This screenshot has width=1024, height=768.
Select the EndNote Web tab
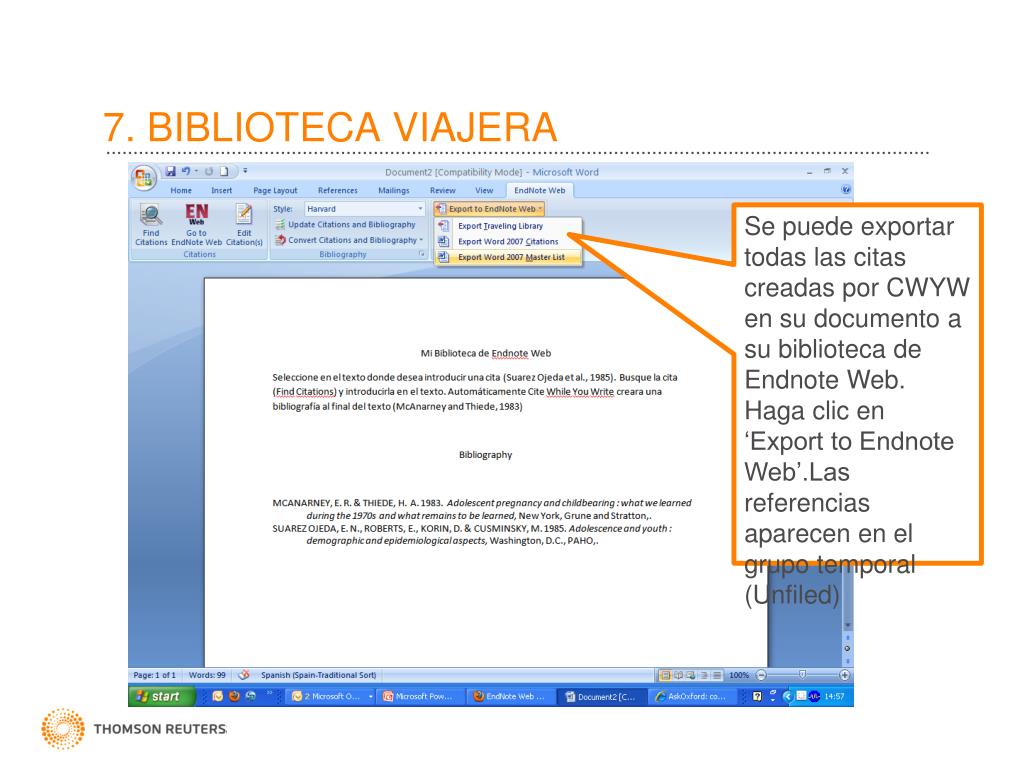[x=539, y=191]
